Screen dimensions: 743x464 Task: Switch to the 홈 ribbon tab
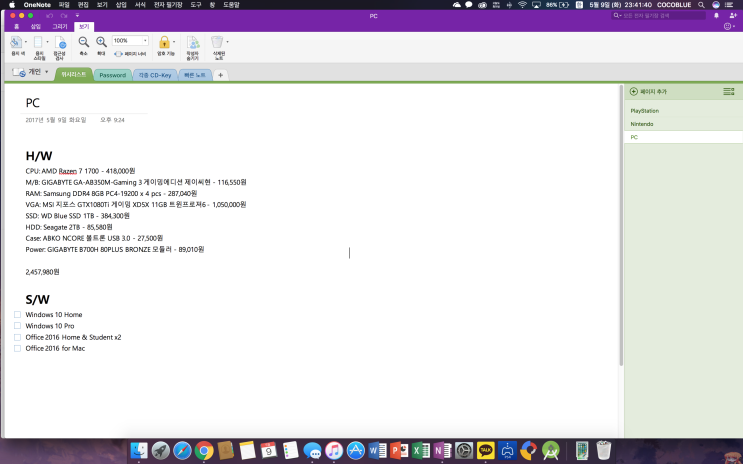(x=17, y=27)
